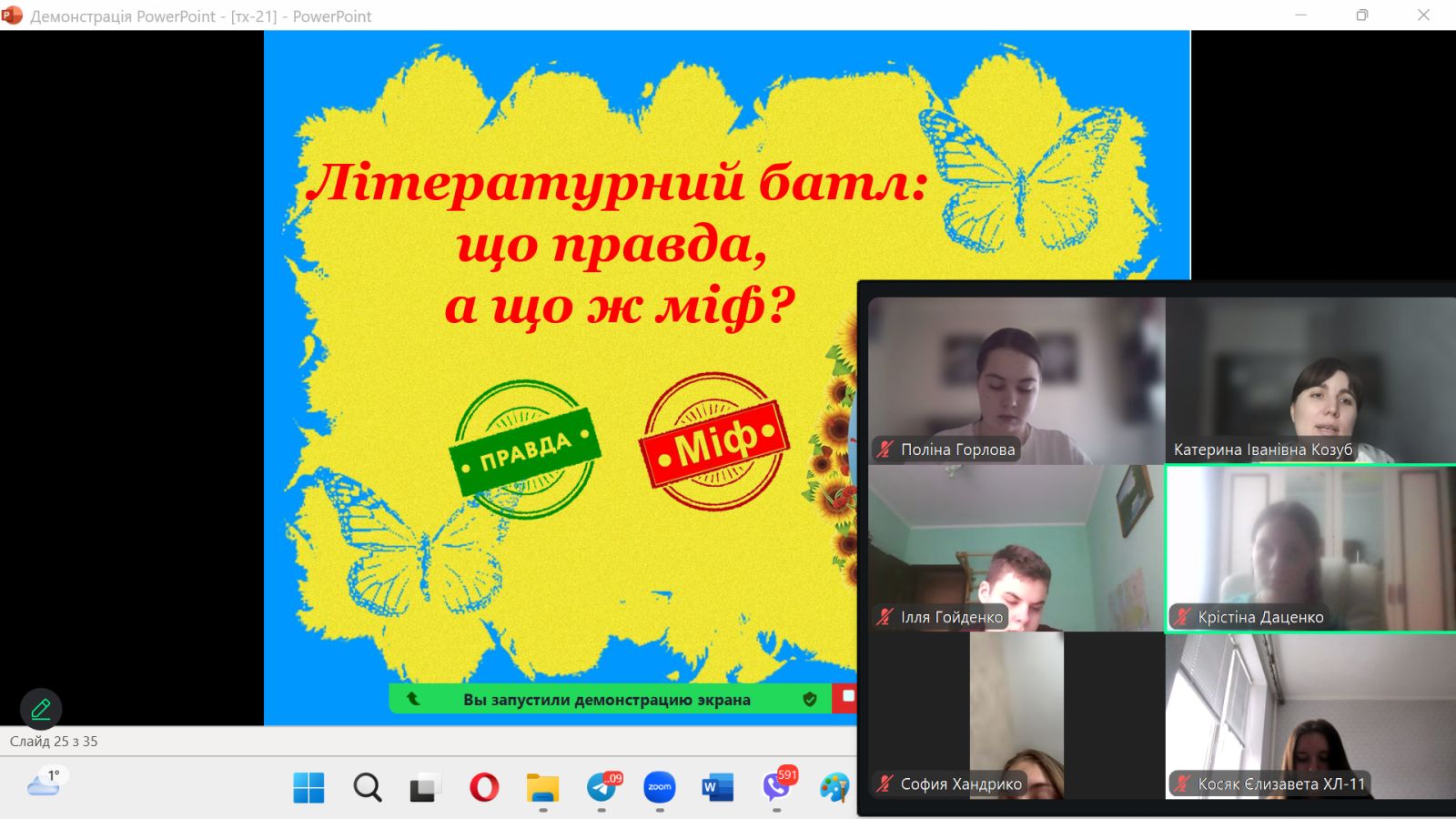Open the Windows Start menu
The width and height of the screenshot is (1456, 819).
308,787
